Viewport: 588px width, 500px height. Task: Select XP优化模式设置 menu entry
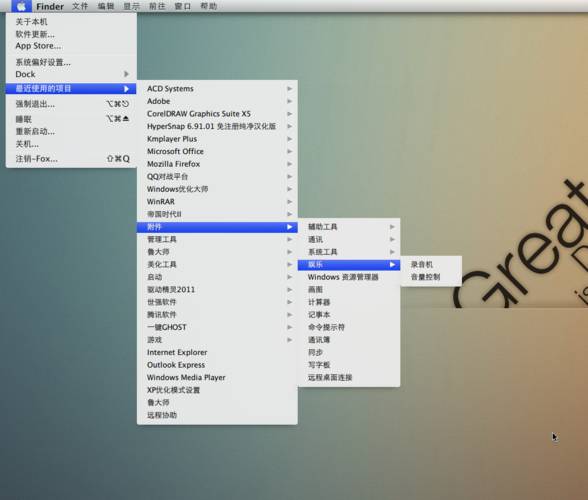tap(217, 390)
